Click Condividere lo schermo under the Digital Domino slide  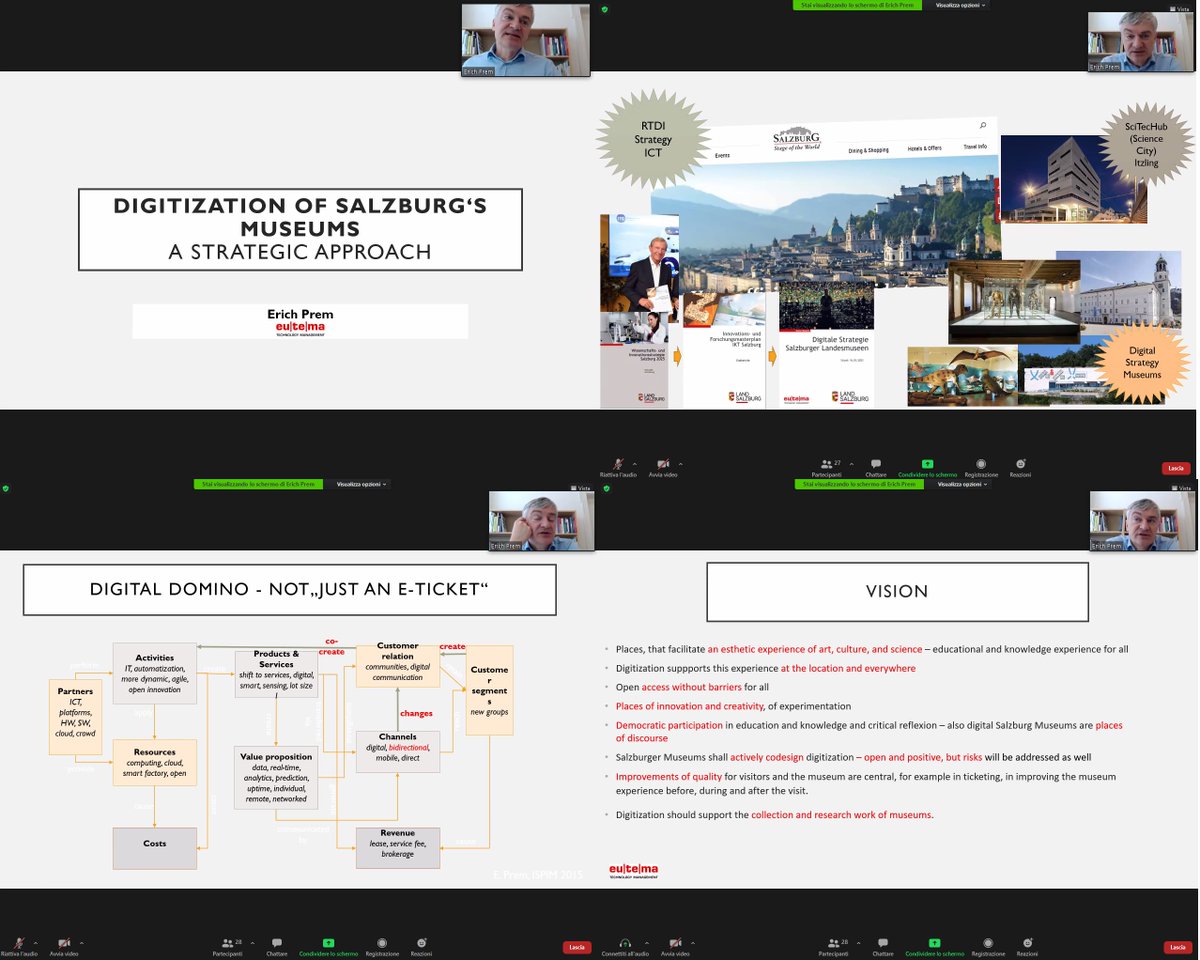click(330, 947)
